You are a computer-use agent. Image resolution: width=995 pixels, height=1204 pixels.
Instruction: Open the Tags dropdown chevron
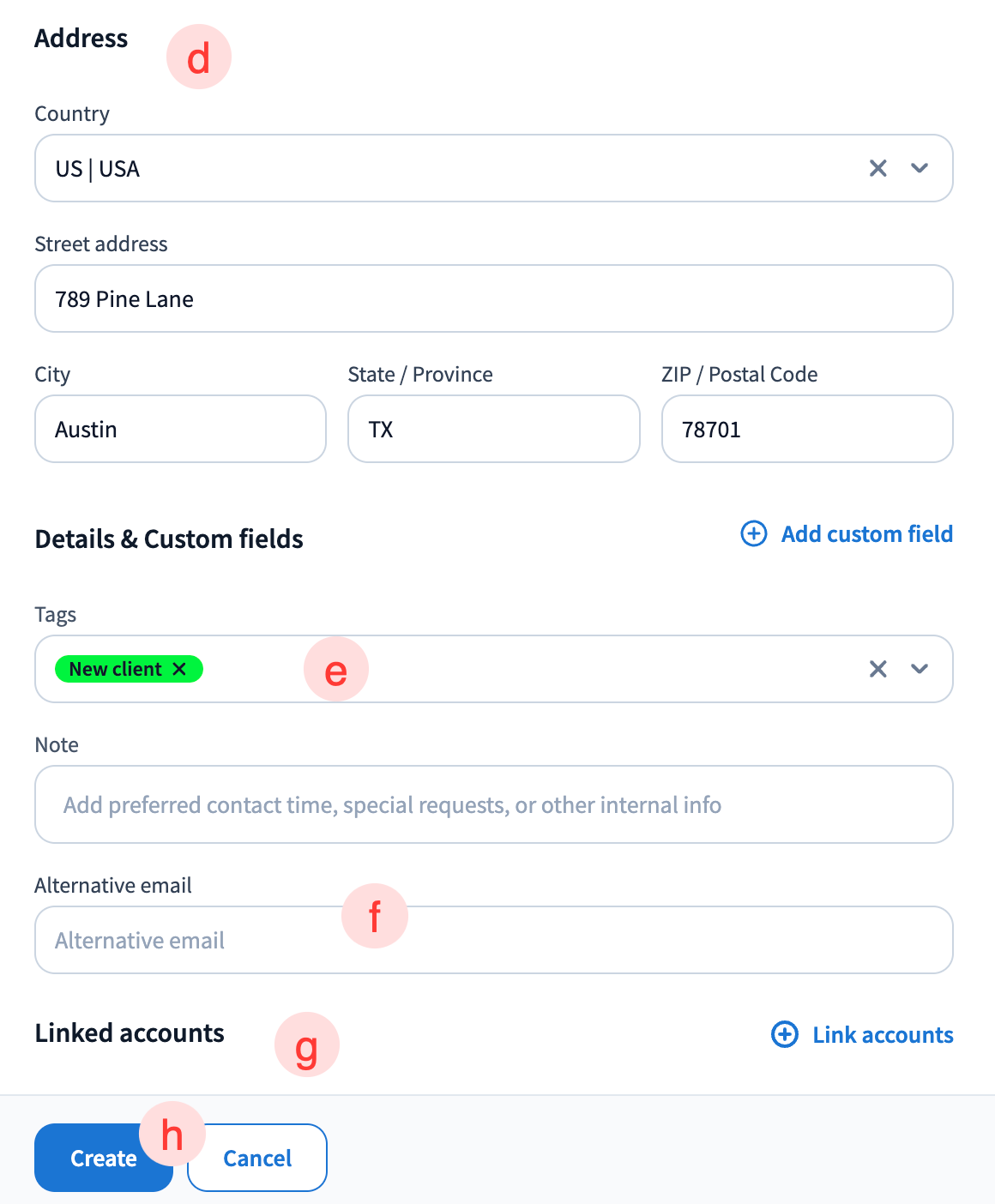[x=920, y=669]
